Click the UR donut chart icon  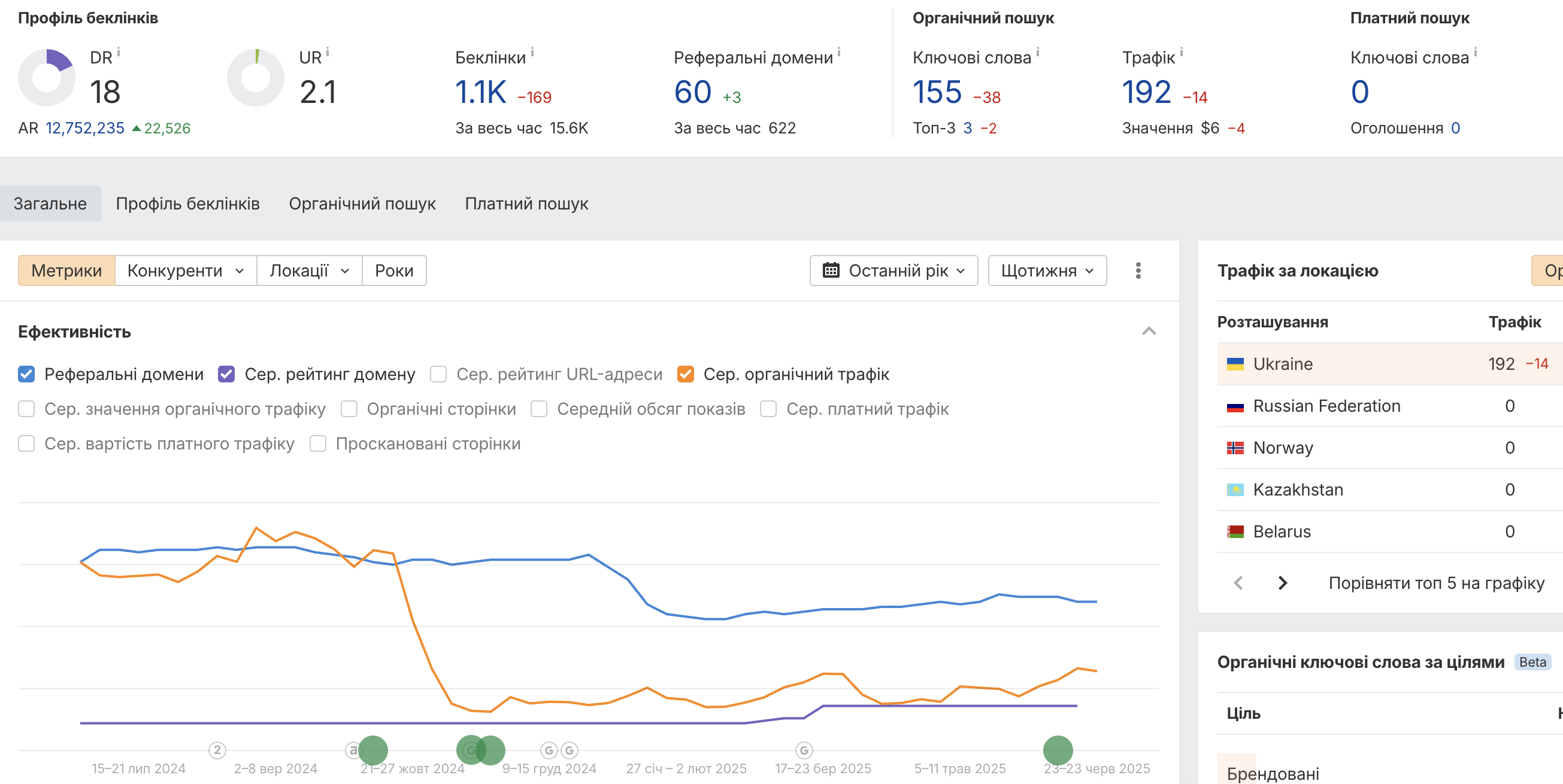click(256, 78)
